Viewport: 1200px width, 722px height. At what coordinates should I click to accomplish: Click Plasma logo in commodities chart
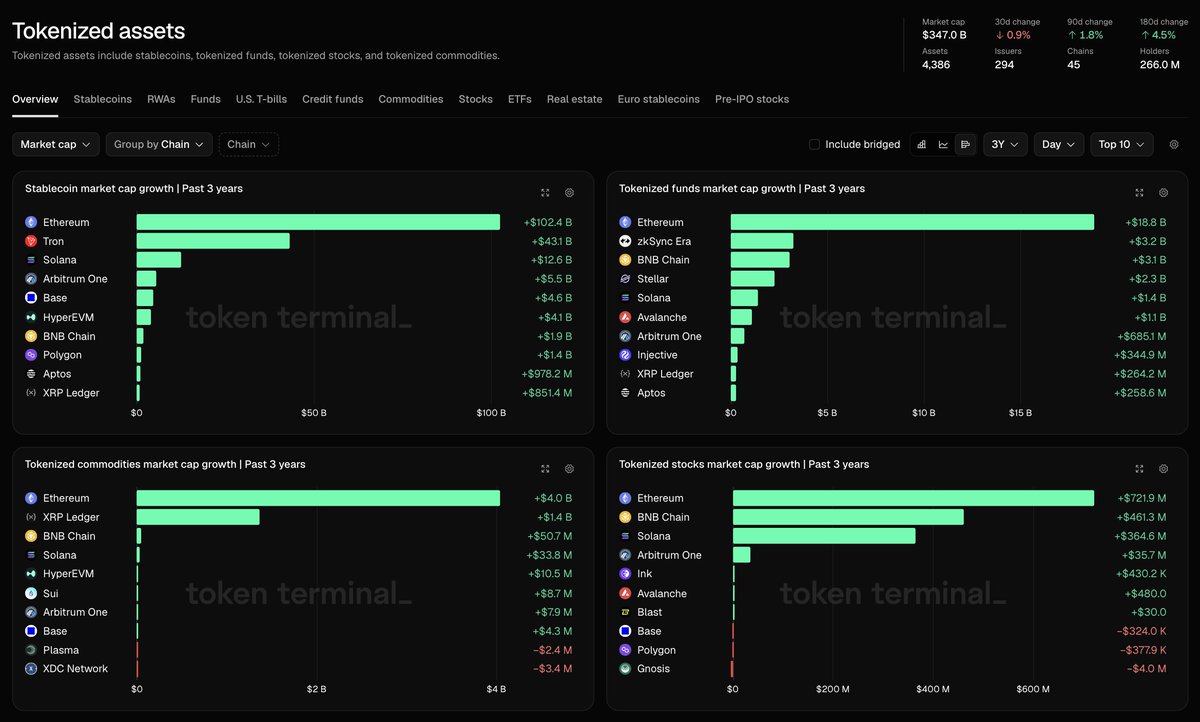[x=31, y=650]
